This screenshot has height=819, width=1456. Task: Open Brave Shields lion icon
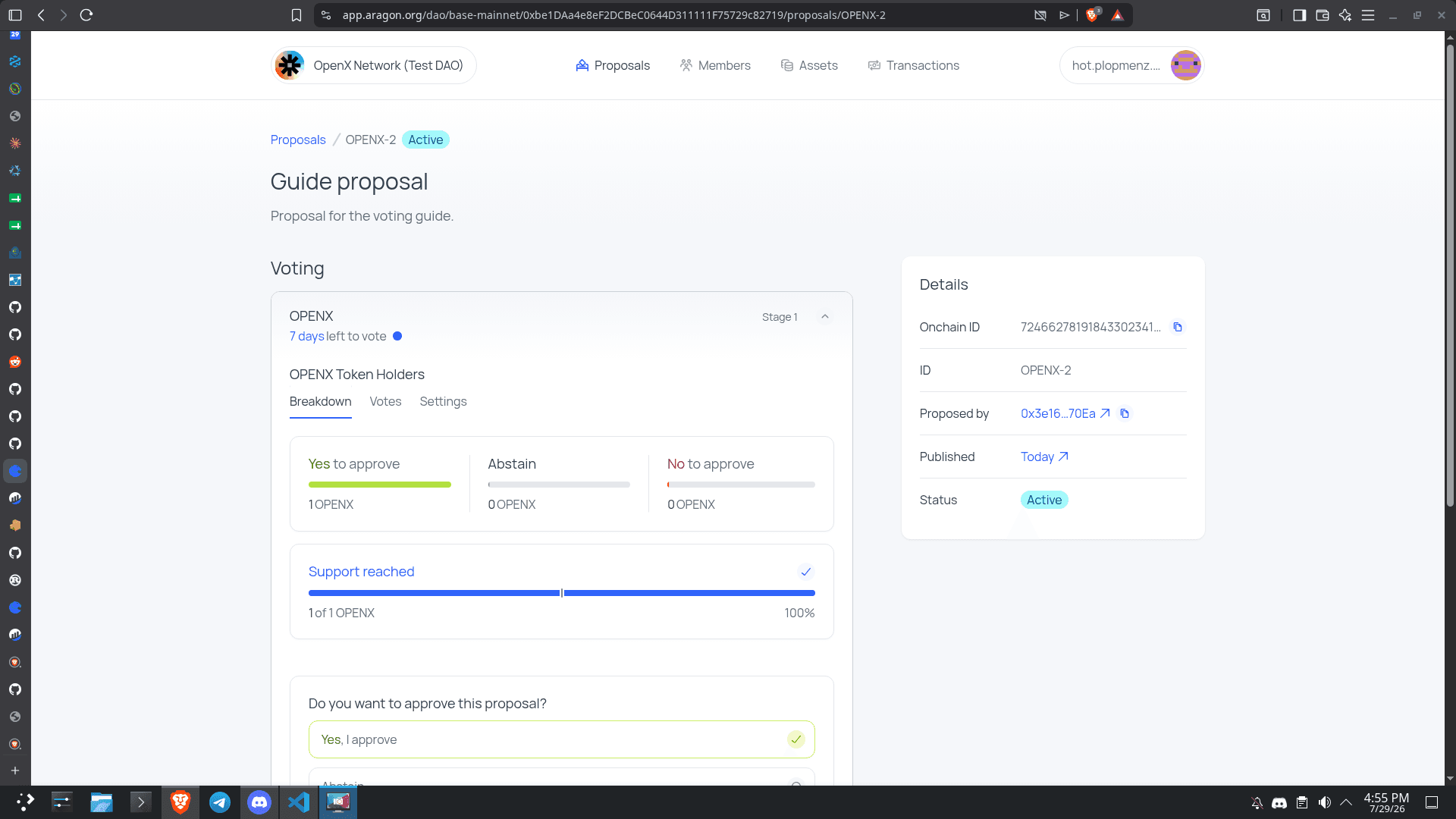point(1092,15)
